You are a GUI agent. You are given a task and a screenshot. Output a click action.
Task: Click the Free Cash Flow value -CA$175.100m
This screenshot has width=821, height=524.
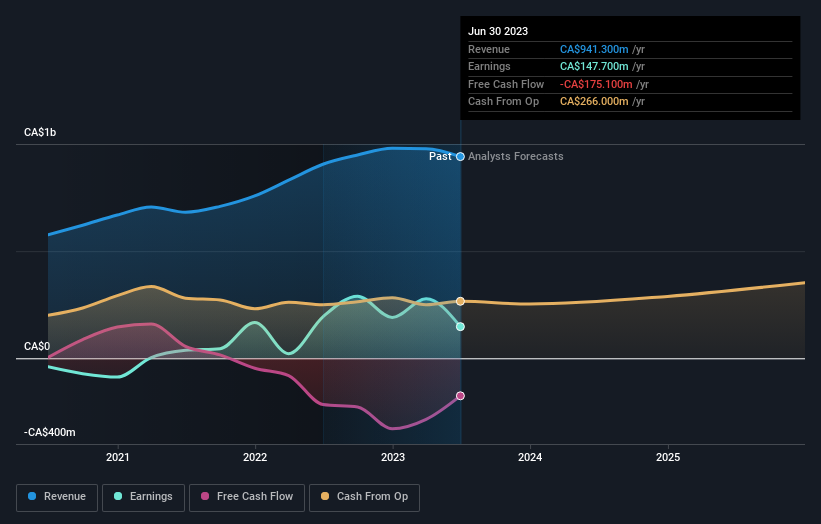point(596,84)
